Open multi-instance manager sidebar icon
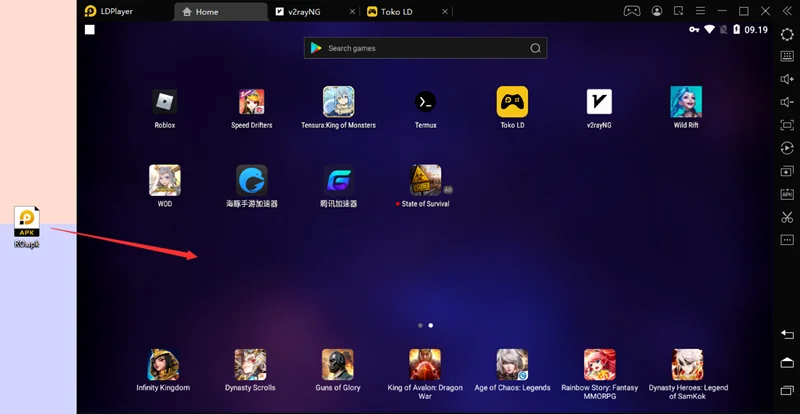The width and height of the screenshot is (800, 414). pos(787,171)
